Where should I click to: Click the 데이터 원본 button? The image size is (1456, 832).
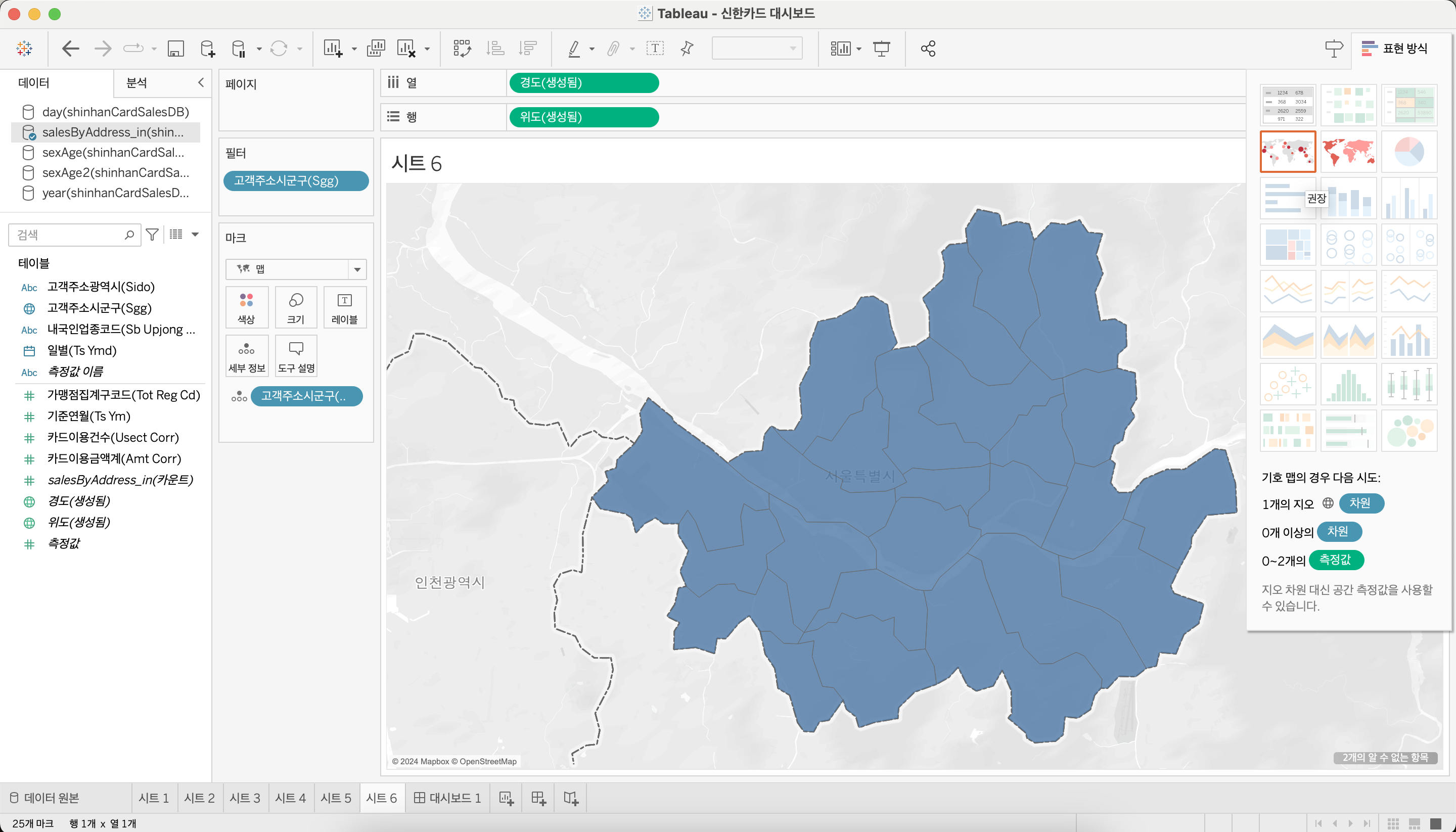tap(44, 798)
